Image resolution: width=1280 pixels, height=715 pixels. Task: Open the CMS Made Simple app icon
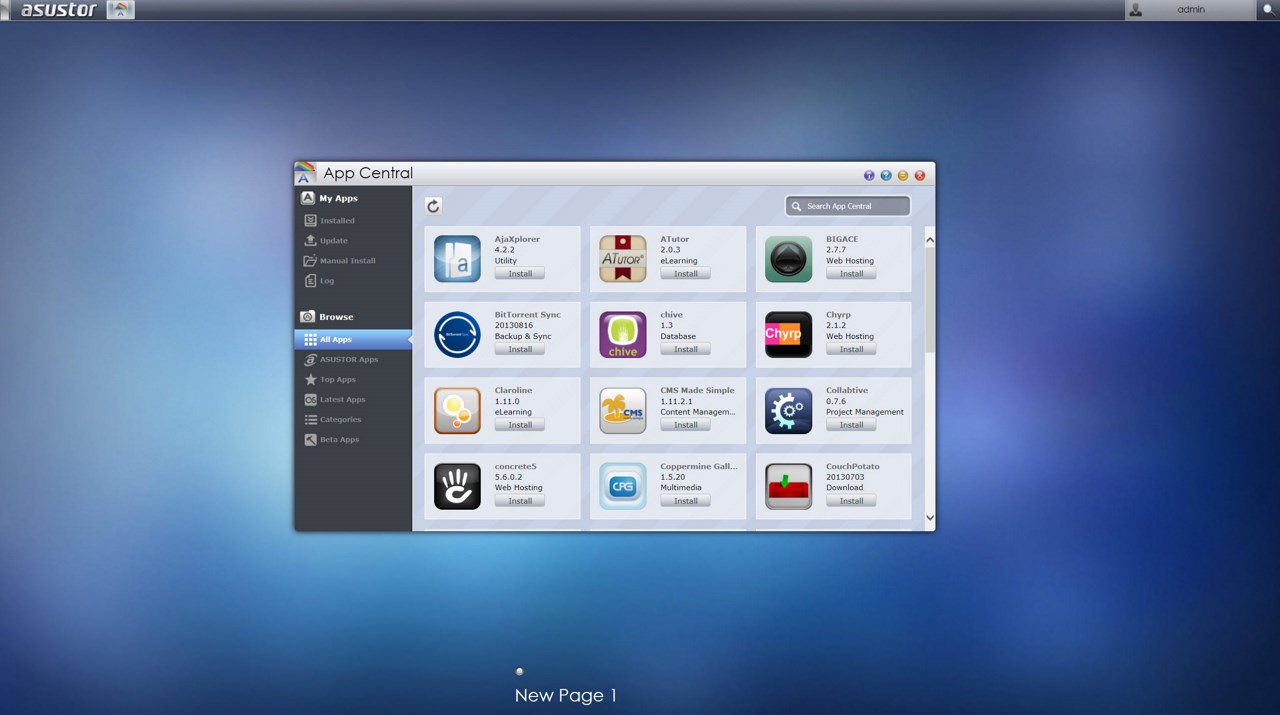[623, 411]
